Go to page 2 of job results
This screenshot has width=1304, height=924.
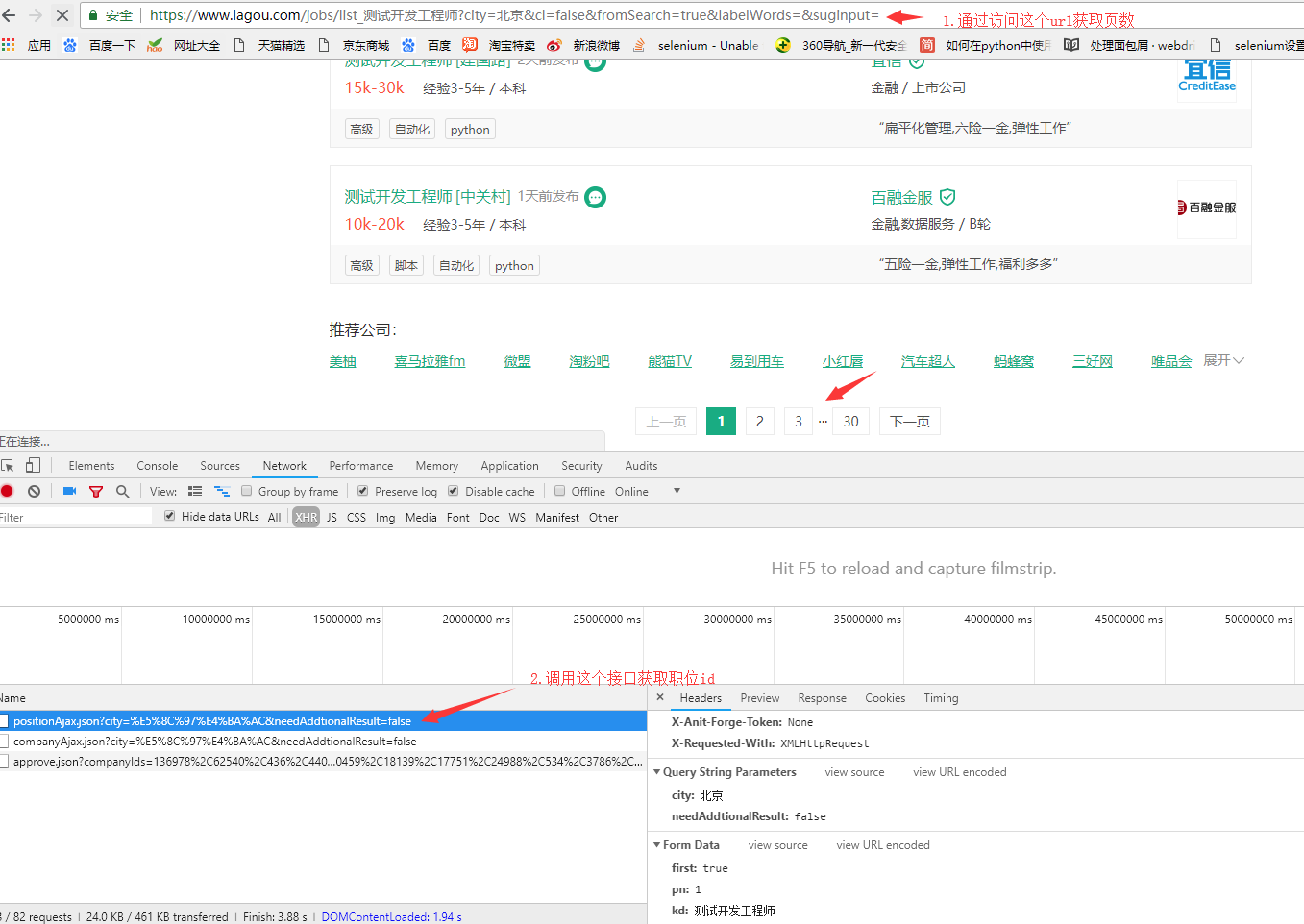(x=760, y=421)
